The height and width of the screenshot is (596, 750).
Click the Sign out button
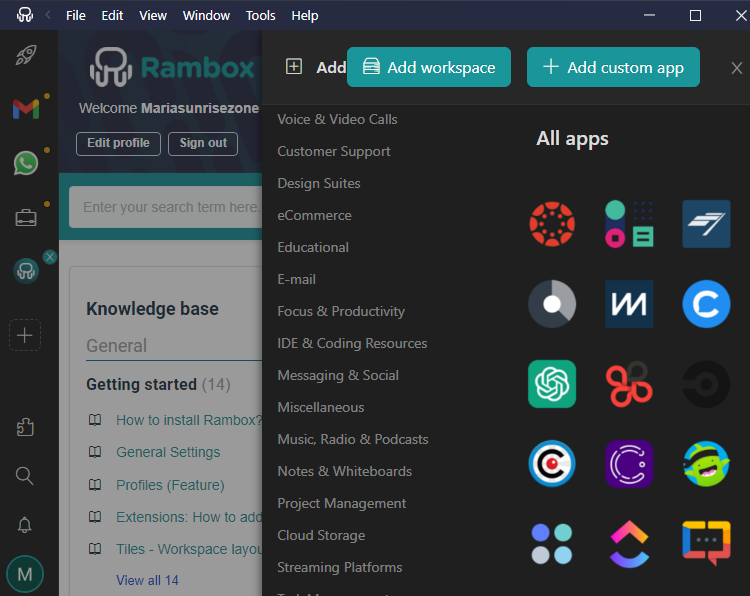(203, 143)
